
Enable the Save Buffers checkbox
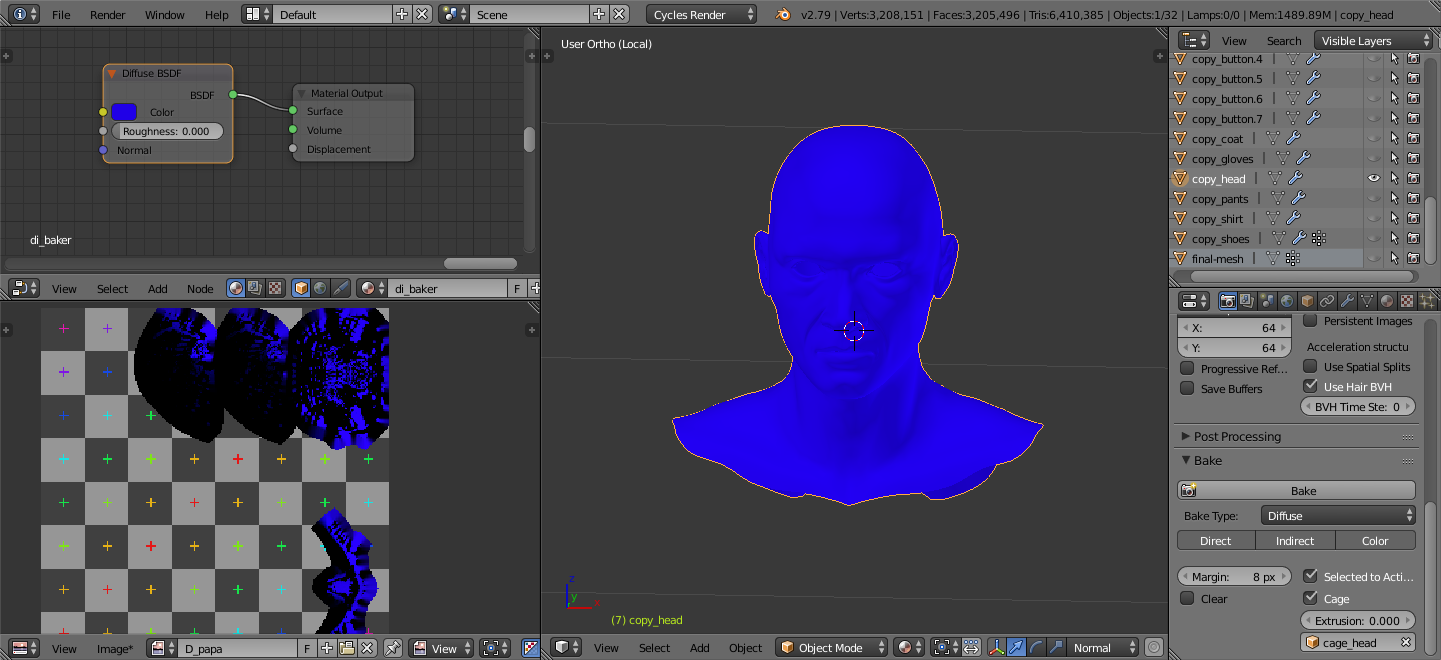[1189, 389]
